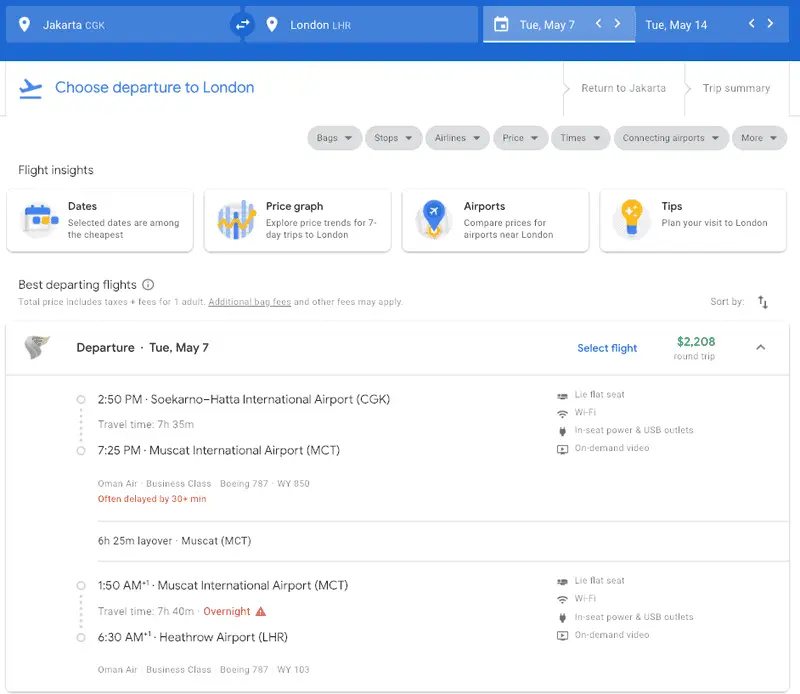Open the Tips insight card
Viewport: 800px width, 694px height.
tap(693, 220)
